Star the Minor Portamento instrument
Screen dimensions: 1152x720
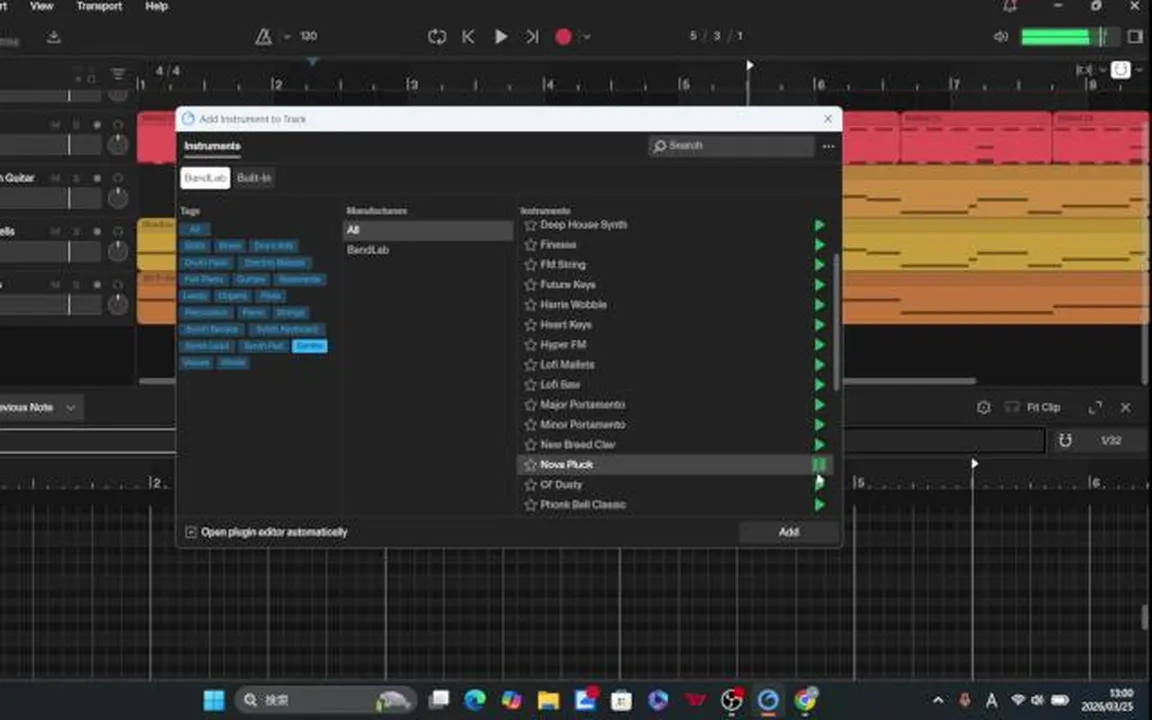coord(530,425)
